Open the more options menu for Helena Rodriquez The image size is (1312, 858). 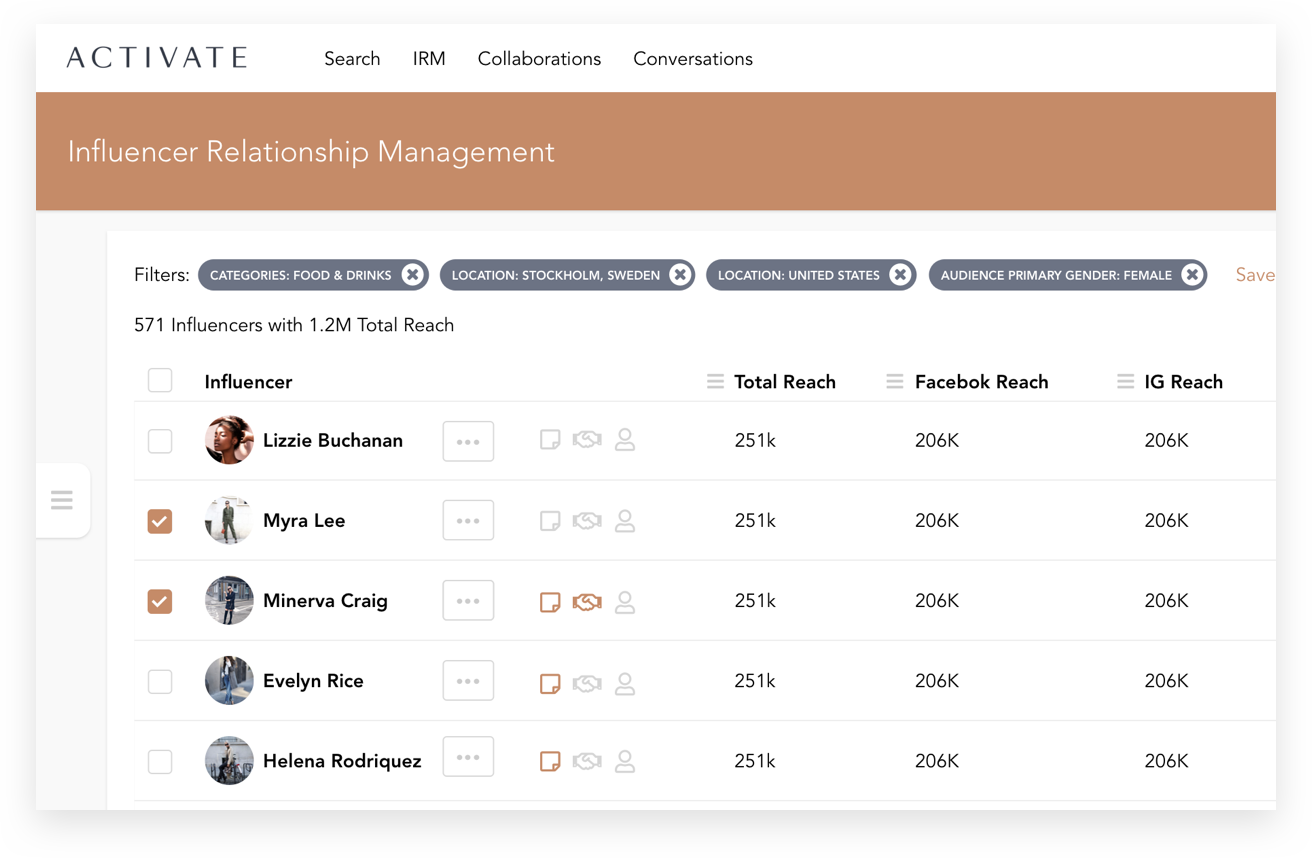[468, 758]
